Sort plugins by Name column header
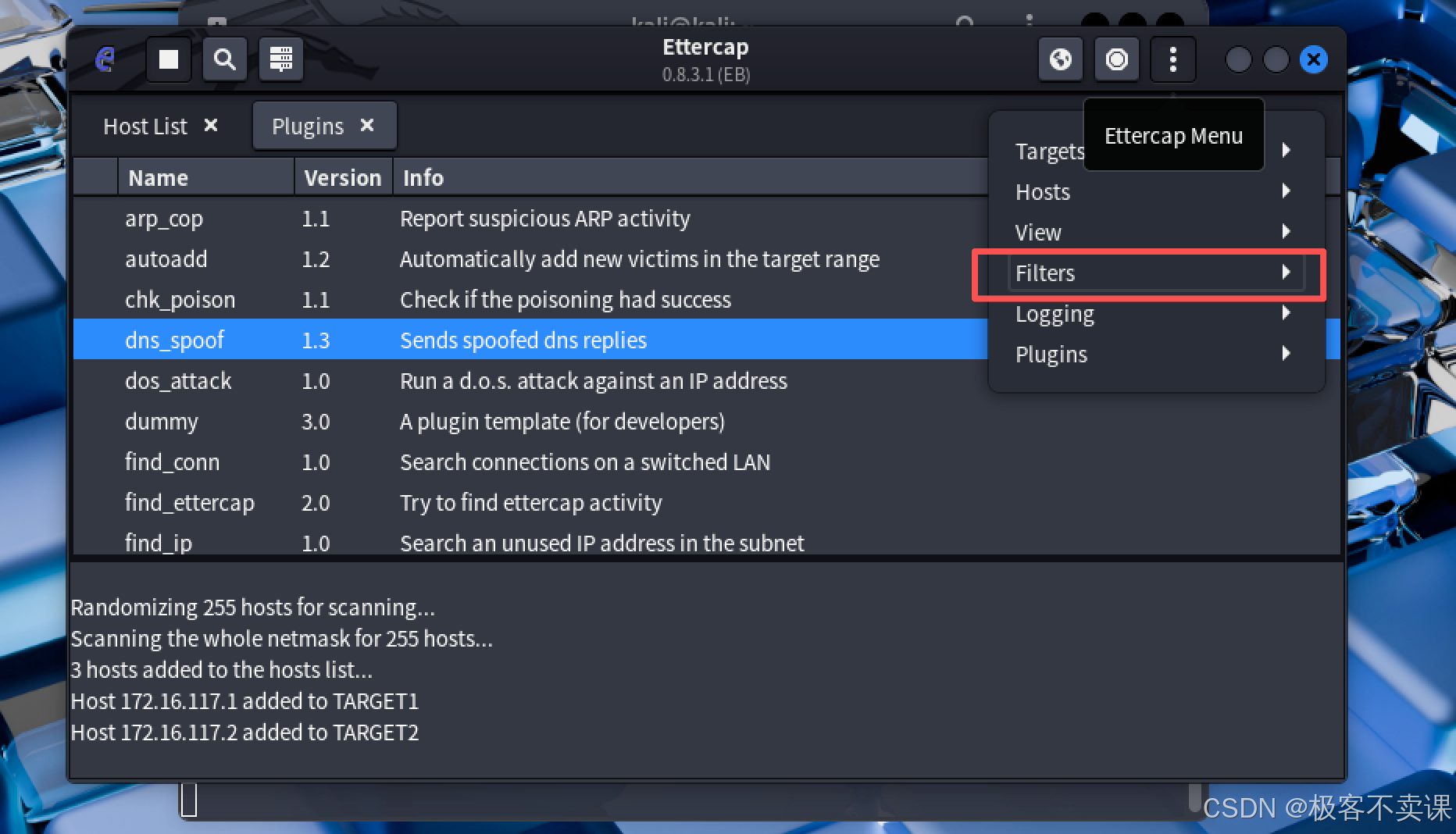 (x=206, y=177)
